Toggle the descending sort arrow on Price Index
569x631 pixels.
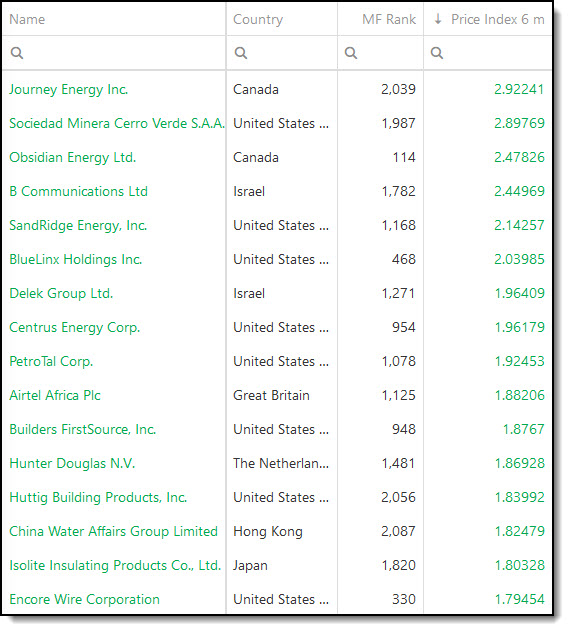pos(438,19)
